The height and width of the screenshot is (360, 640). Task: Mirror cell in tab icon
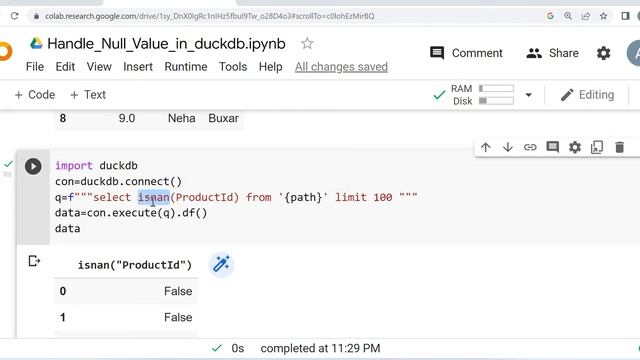click(597, 147)
